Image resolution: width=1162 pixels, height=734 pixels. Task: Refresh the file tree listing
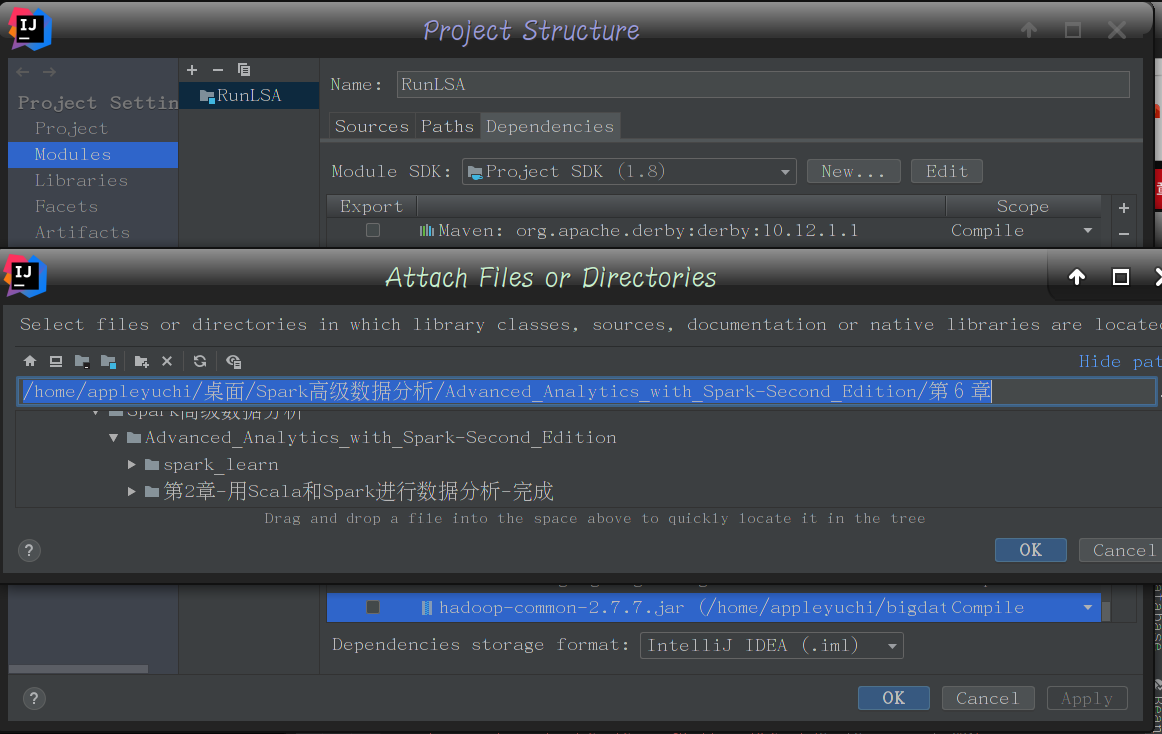click(x=199, y=361)
